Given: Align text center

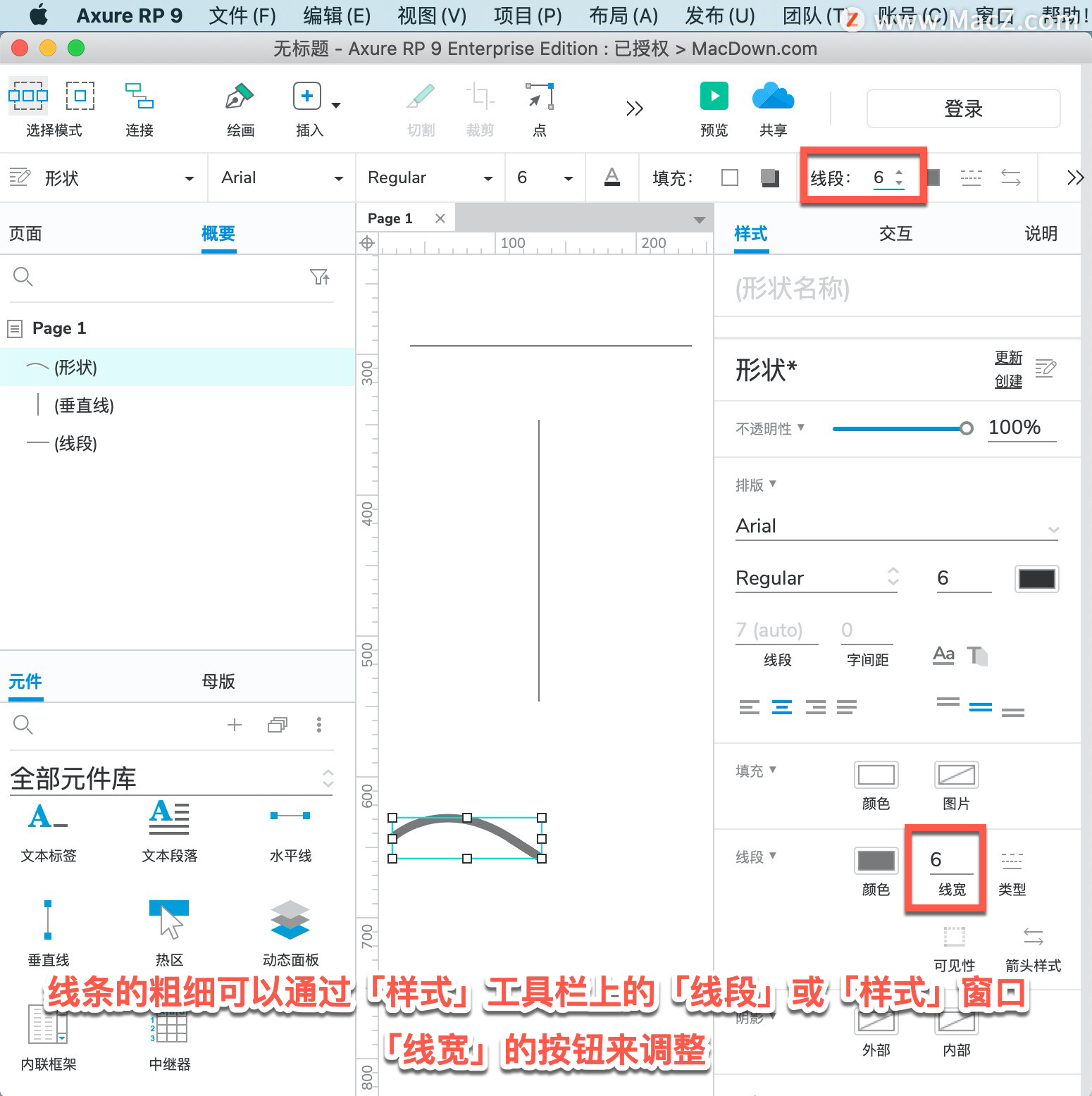Looking at the screenshot, I should click(x=782, y=707).
